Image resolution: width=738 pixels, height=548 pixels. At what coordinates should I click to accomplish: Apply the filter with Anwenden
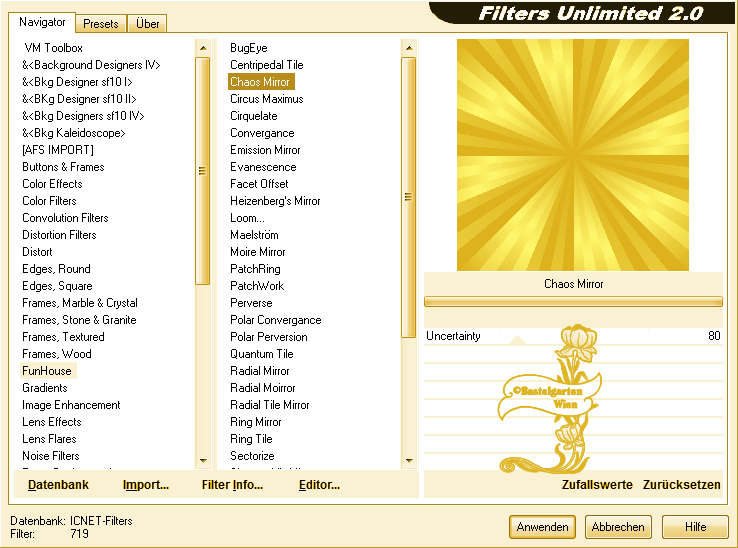pyautogui.click(x=542, y=527)
